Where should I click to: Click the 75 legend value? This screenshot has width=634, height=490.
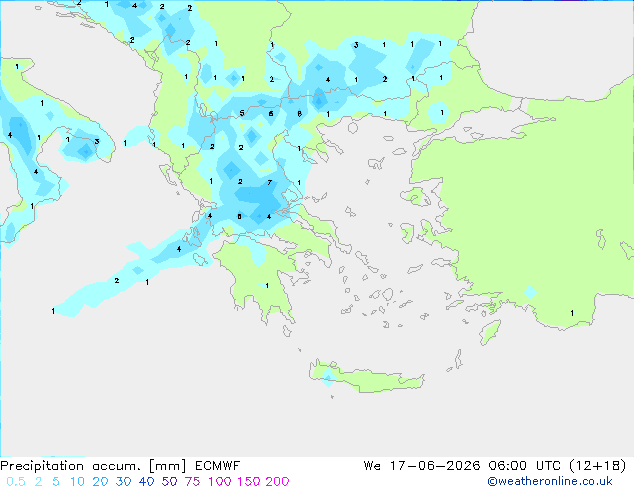[x=192, y=482]
